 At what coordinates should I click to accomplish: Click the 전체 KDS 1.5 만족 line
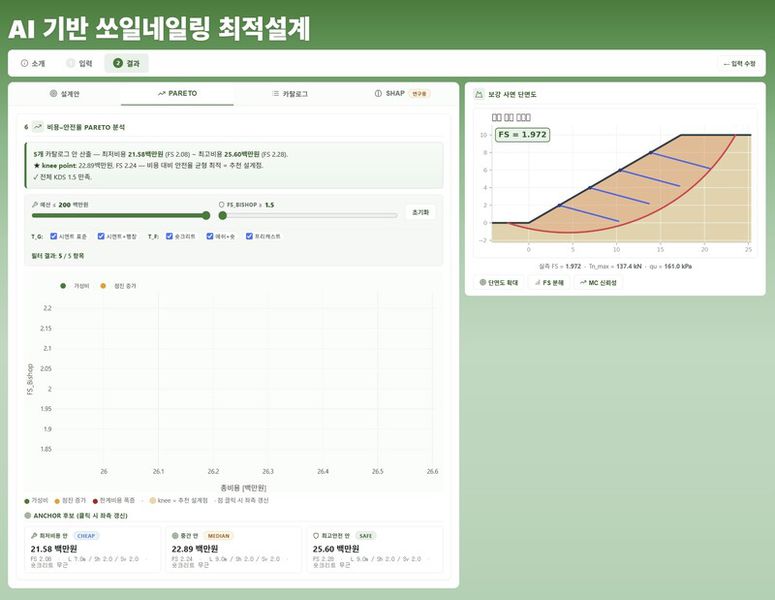[62, 177]
